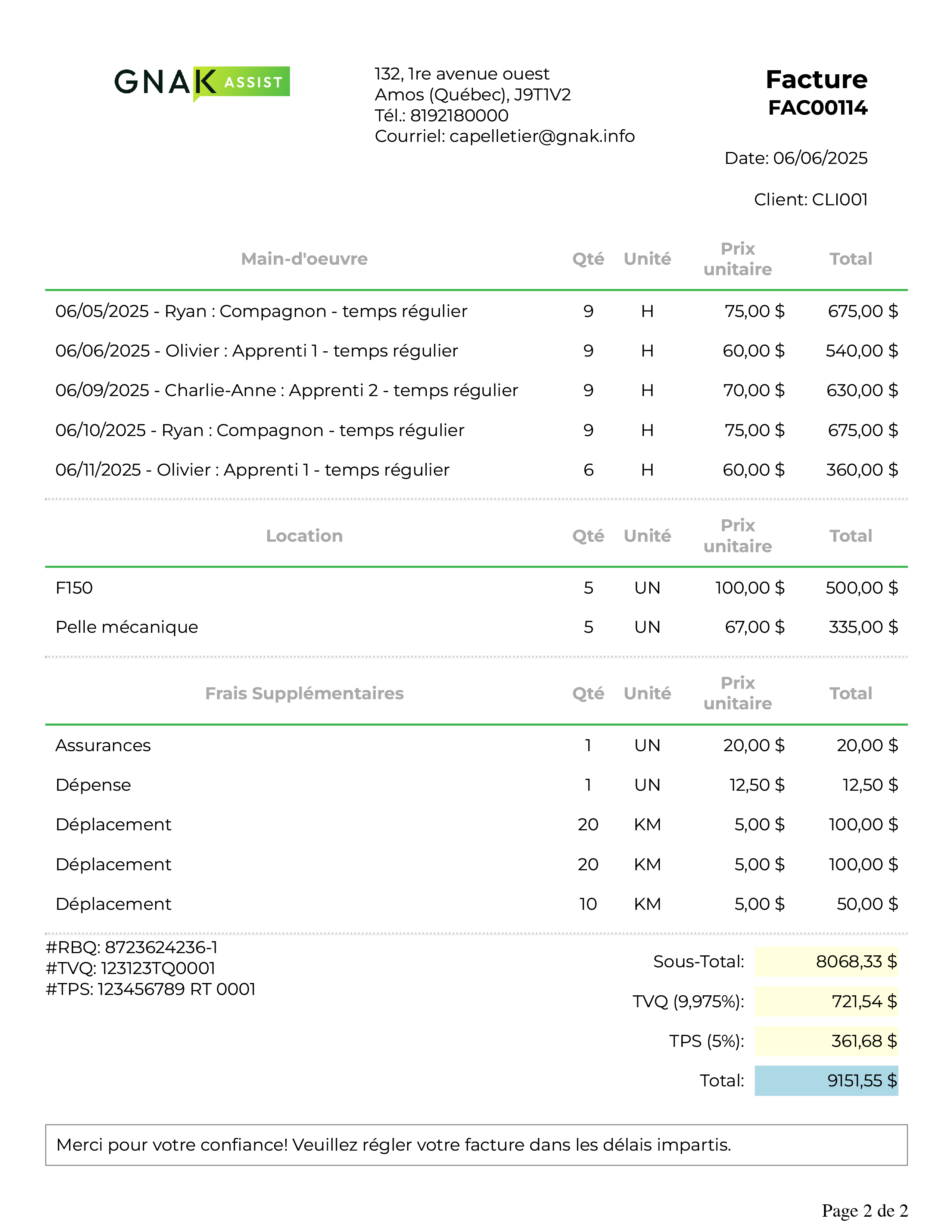
Task: Click the Dépense 12,50 $ total
Action: tap(870, 785)
